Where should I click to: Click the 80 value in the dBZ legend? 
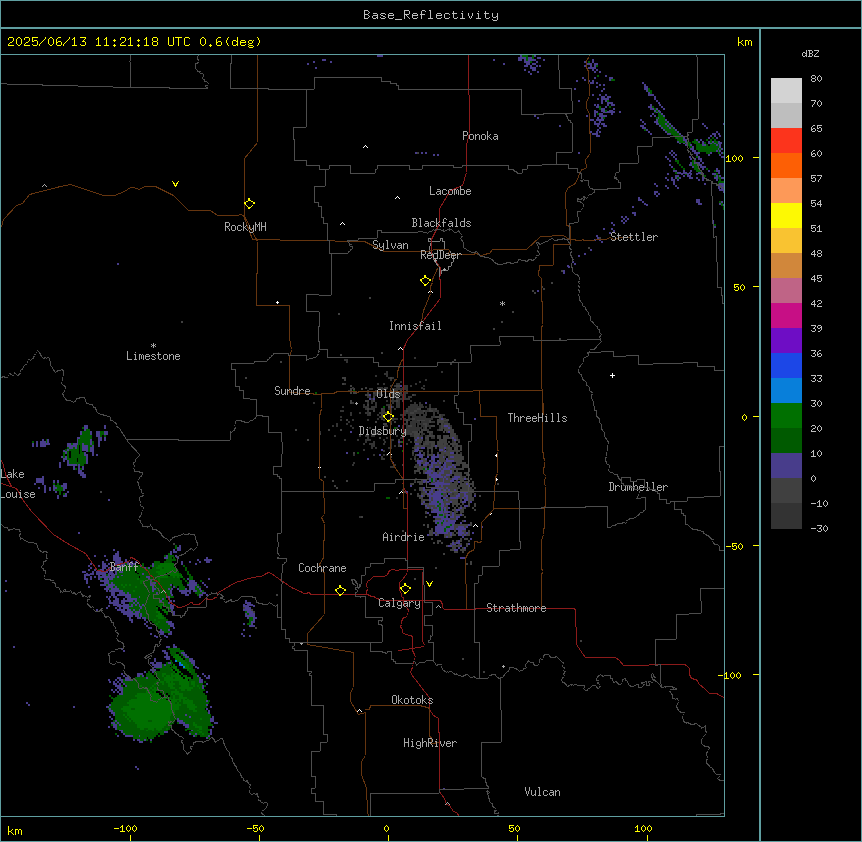[816, 79]
